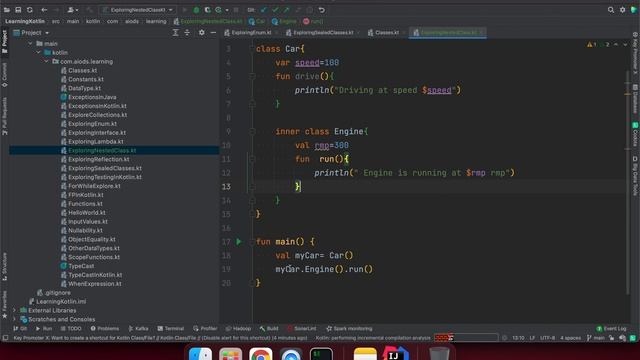Open the user/profile dropdown in toolbar
The height and width of the screenshot is (360, 640).
pyautogui.click(x=73, y=10)
